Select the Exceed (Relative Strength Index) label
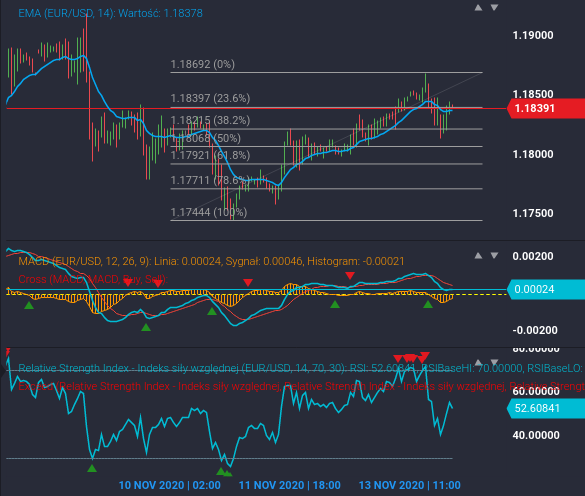The image size is (585, 496). click(301, 386)
